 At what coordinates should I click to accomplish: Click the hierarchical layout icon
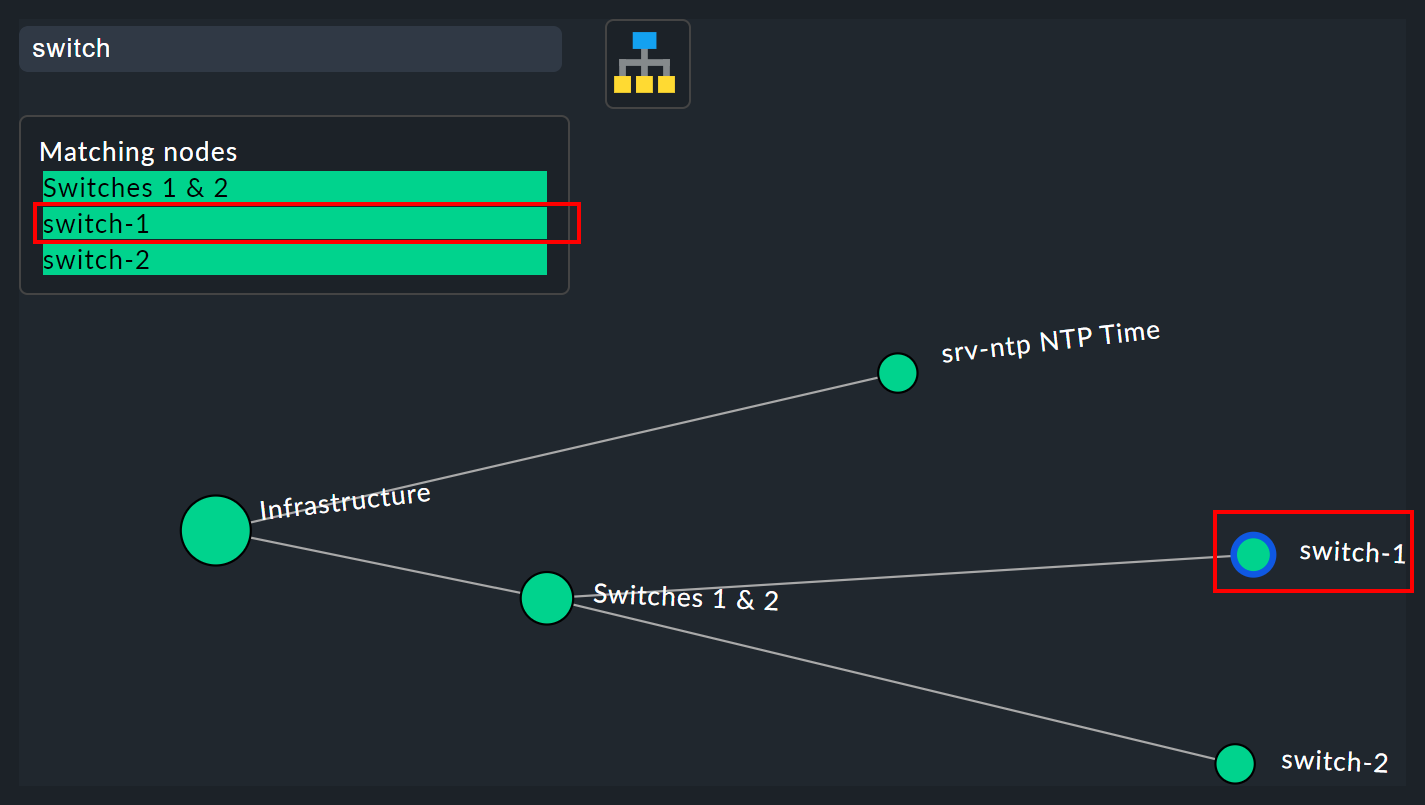pos(647,63)
